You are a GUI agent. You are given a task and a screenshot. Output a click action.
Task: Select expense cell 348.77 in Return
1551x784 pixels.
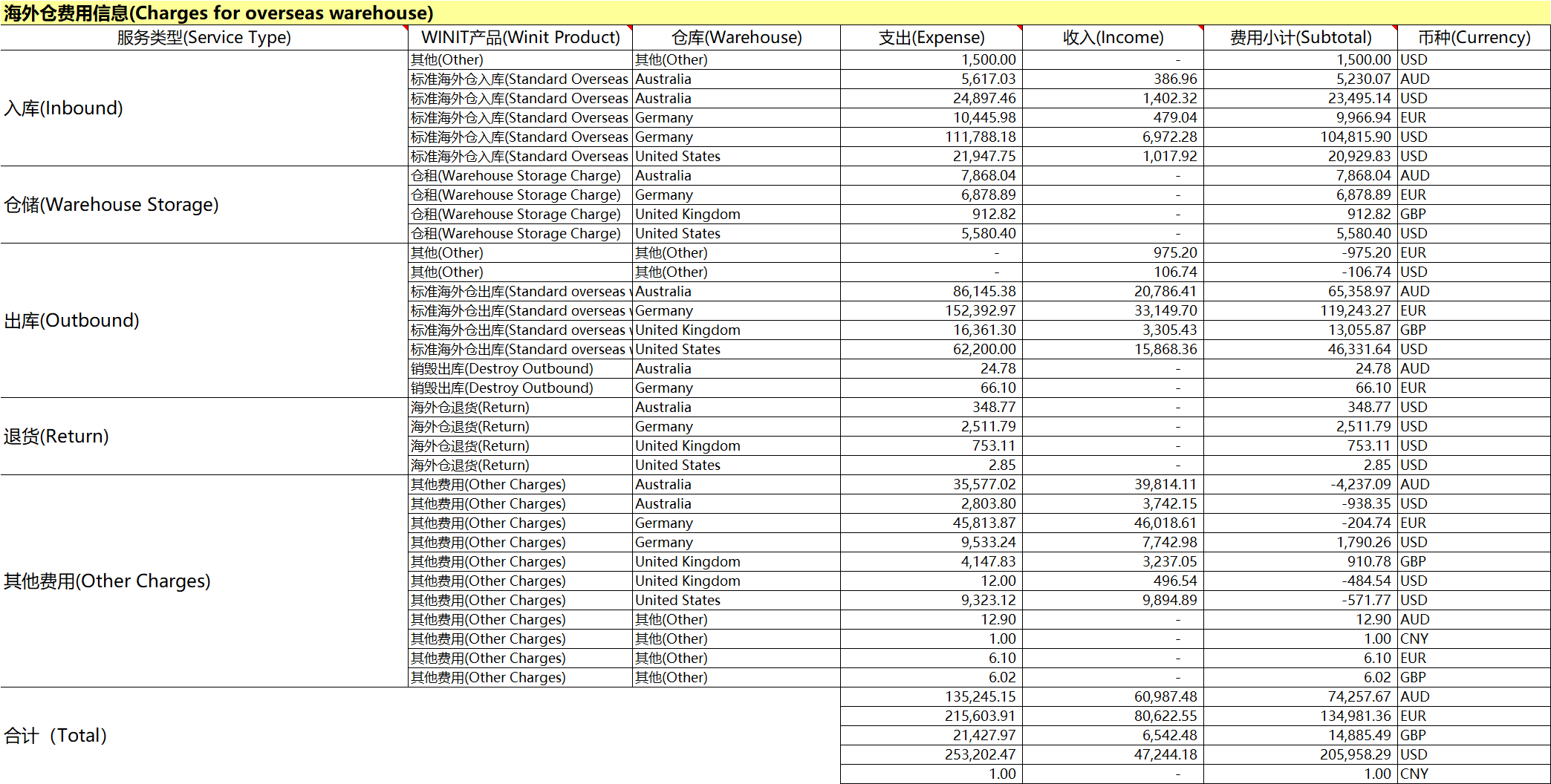[931, 407]
